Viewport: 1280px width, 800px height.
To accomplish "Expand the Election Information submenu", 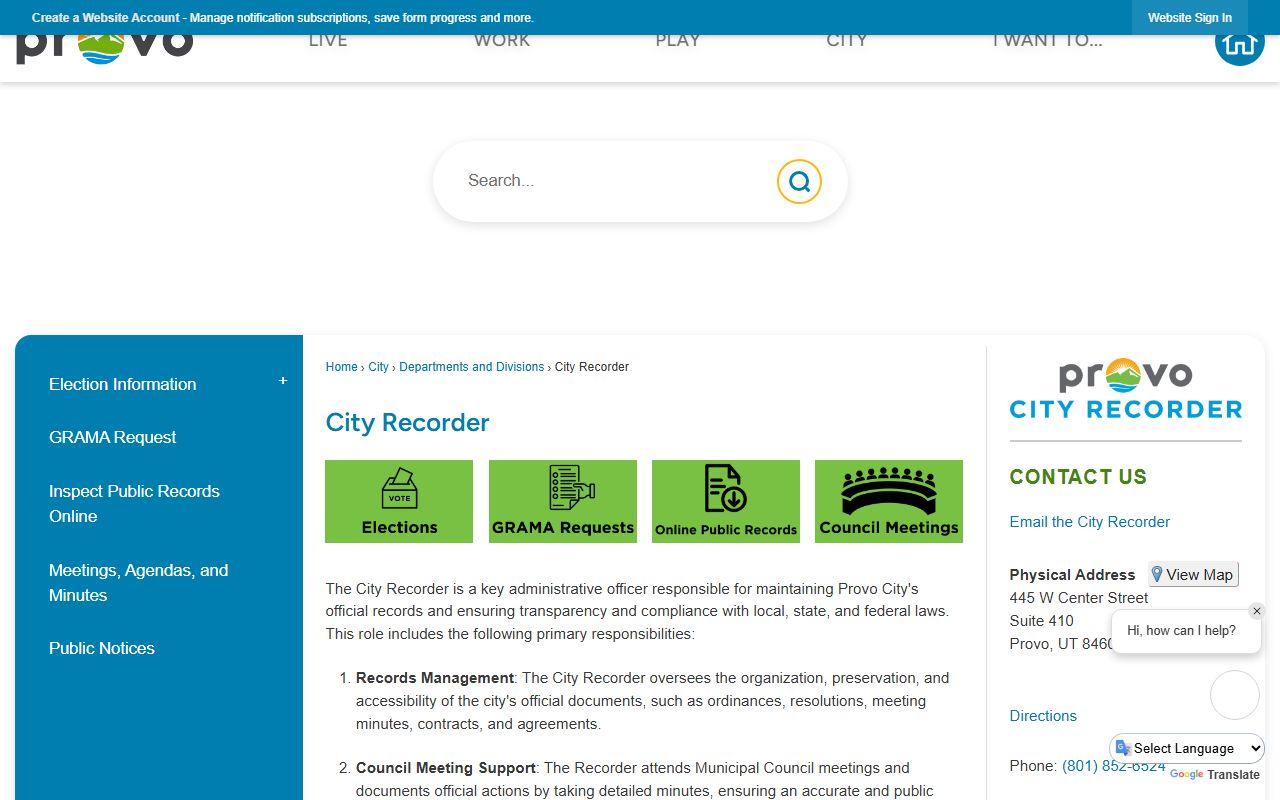I will pyautogui.click(x=283, y=381).
